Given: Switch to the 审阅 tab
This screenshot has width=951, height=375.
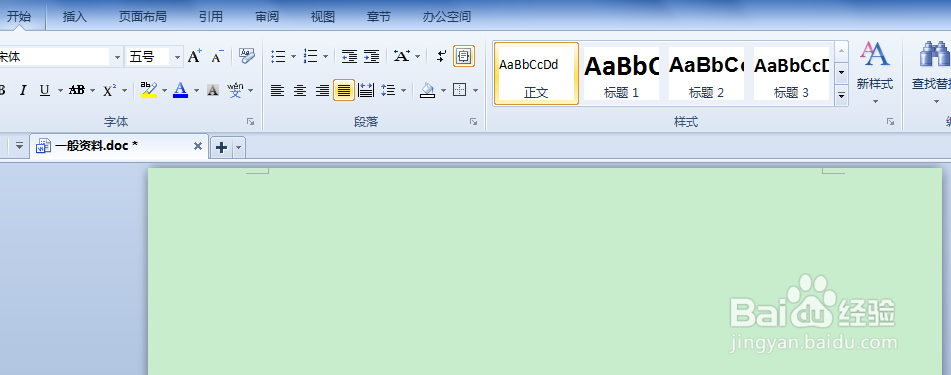Looking at the screenshot, I should pyautogui.click(x=267, y=17).
